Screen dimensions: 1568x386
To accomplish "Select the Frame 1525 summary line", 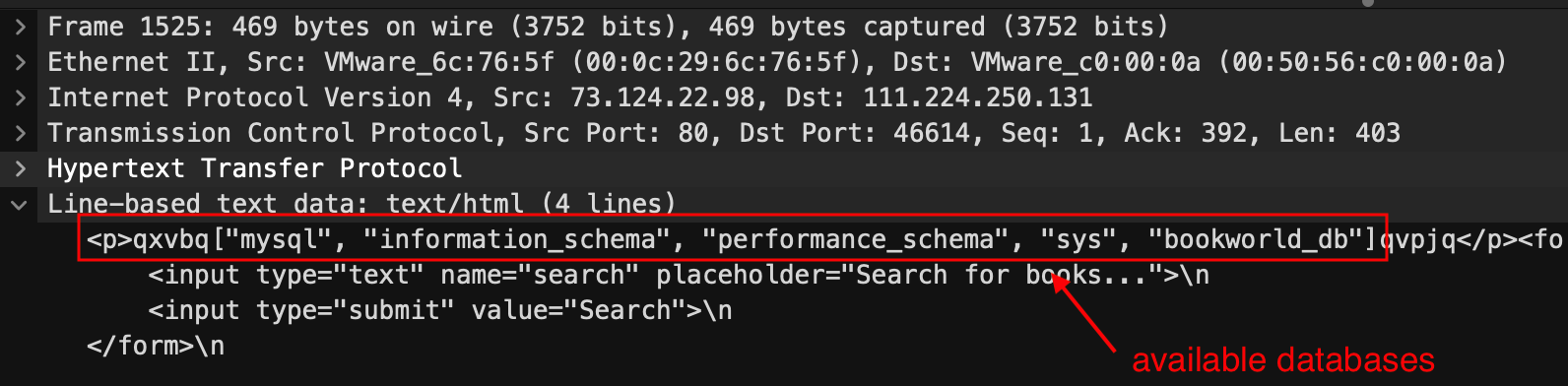I will 784,27.
